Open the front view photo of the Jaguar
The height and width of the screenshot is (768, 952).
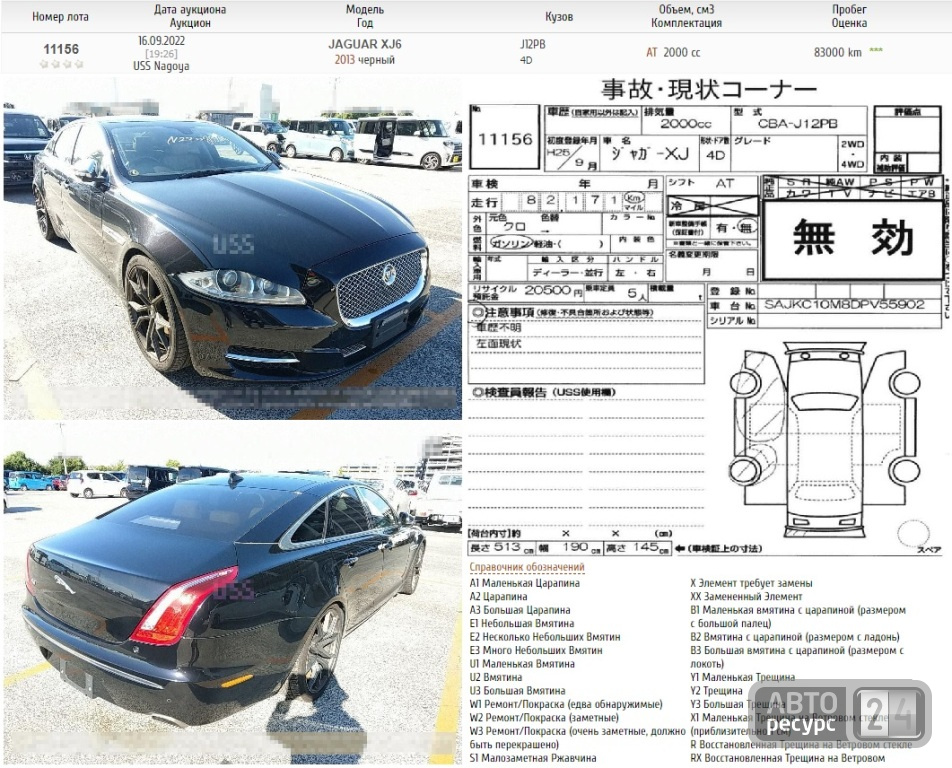[x=233, y=247]
